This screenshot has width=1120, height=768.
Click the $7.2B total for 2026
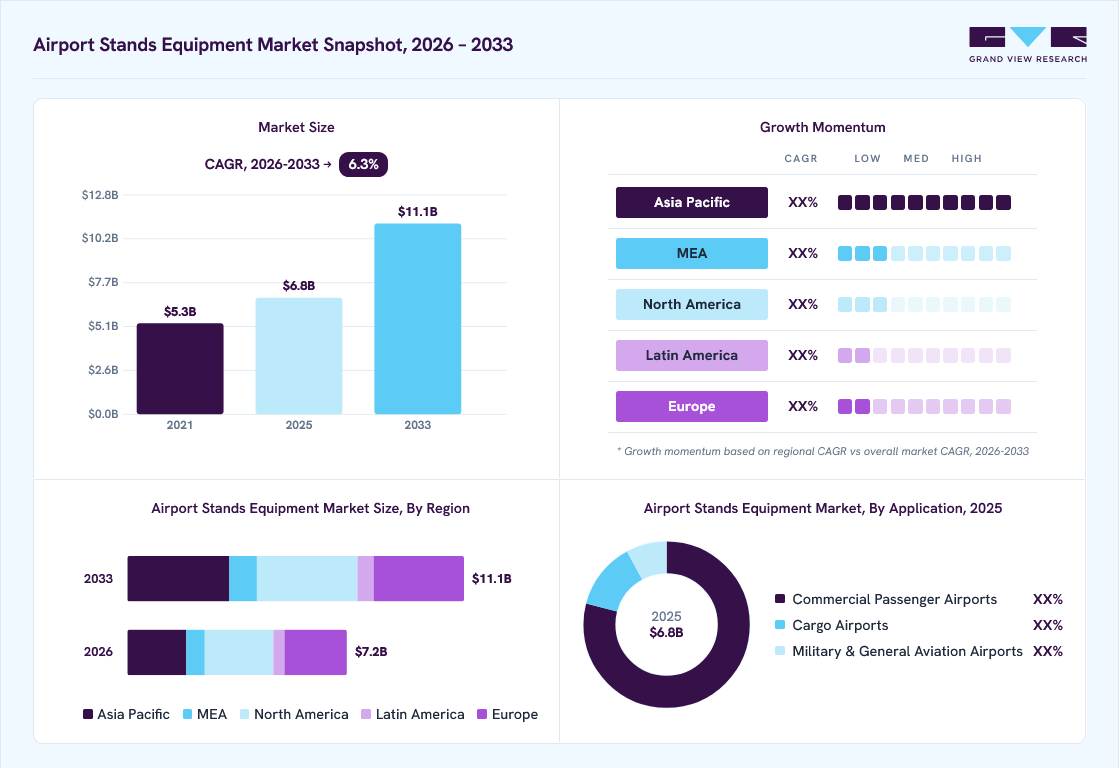click(x=371, y=652)
